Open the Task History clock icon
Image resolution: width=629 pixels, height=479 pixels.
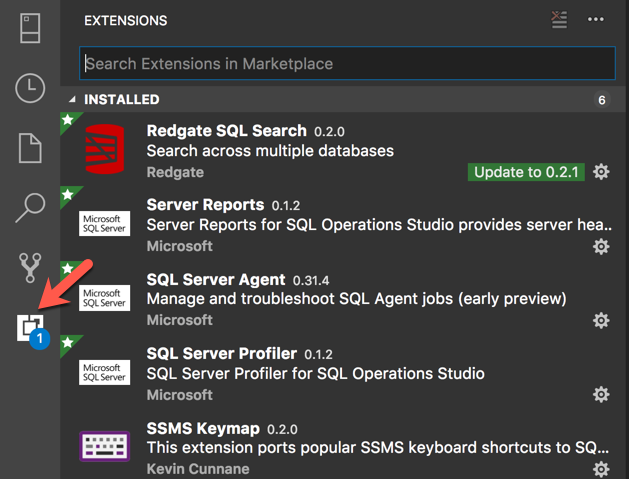point(30,88)
